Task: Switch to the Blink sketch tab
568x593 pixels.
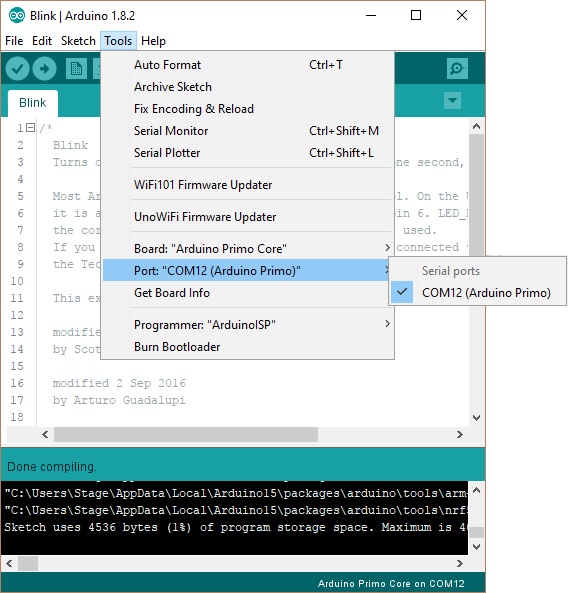Action: (x=33, y=103)
